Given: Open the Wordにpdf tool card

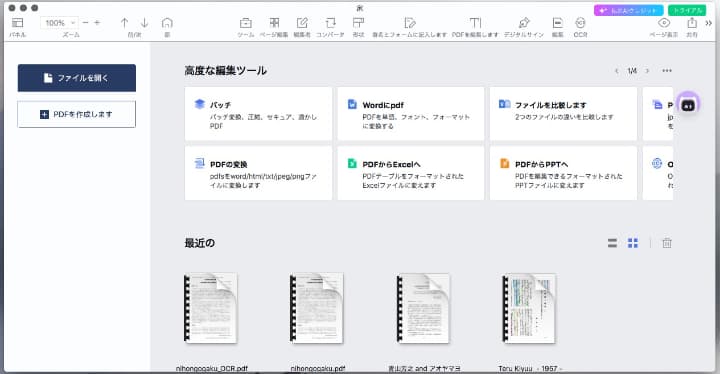Looking at the screenshot, I should [x=411, y=113].
